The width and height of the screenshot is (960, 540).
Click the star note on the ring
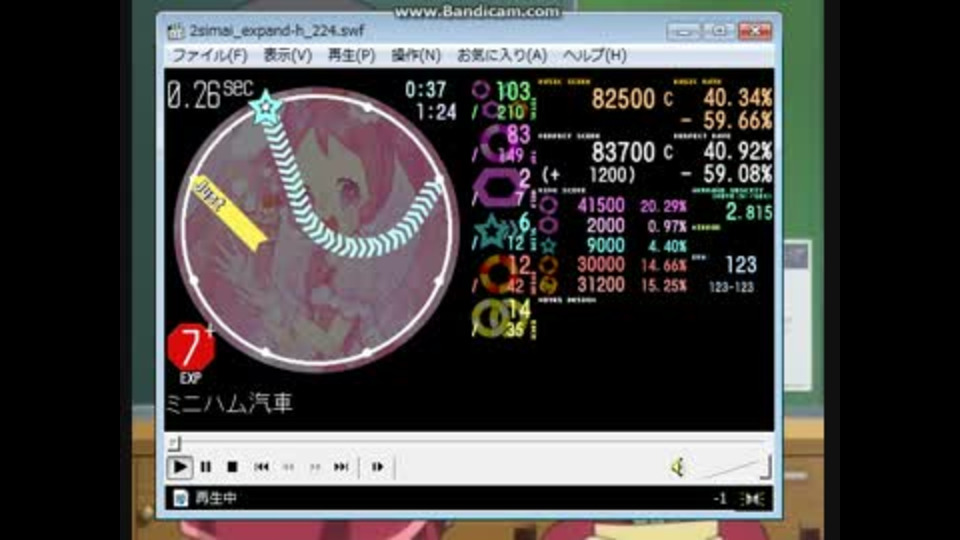tap(266, 108)
